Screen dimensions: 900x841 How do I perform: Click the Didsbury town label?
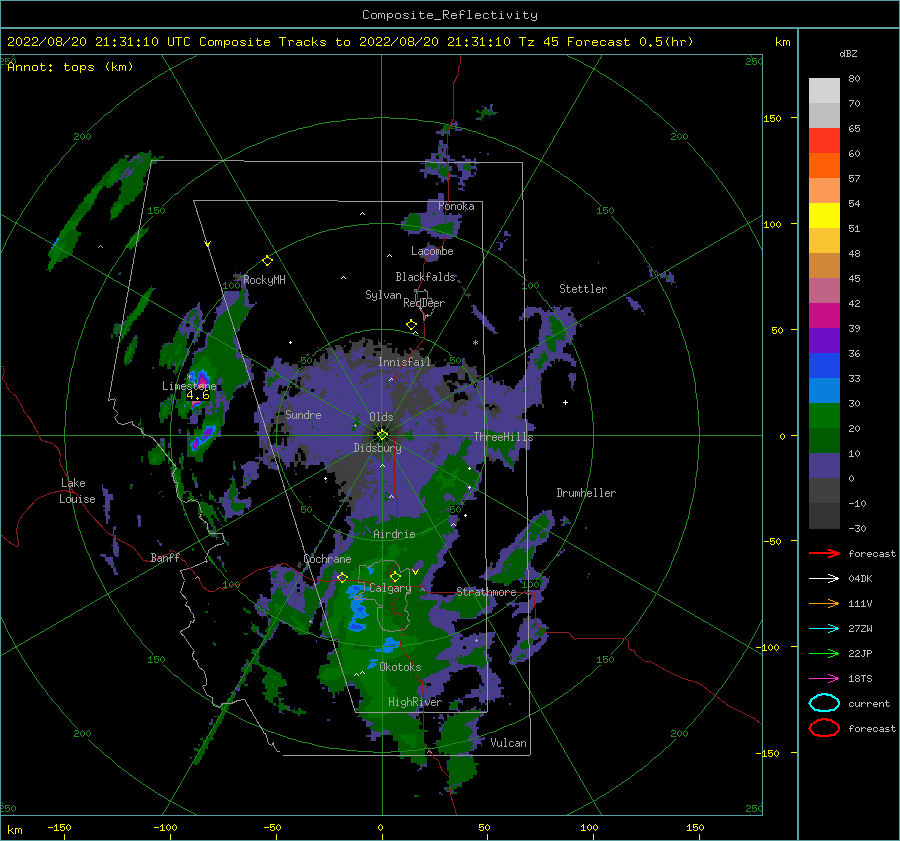[377, 448]
